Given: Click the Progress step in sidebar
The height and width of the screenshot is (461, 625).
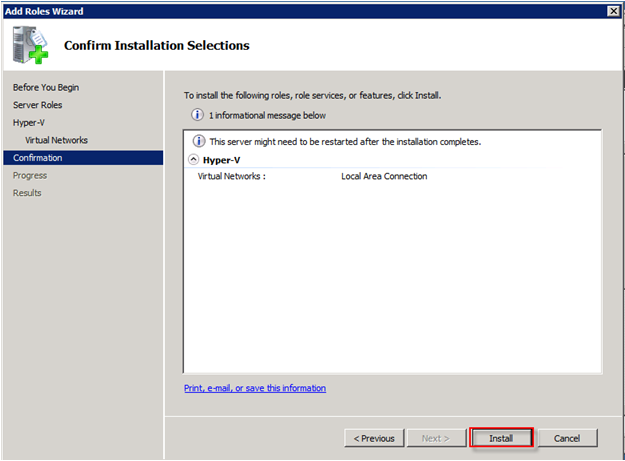Looking at the screenshot, I should (30, 175).
